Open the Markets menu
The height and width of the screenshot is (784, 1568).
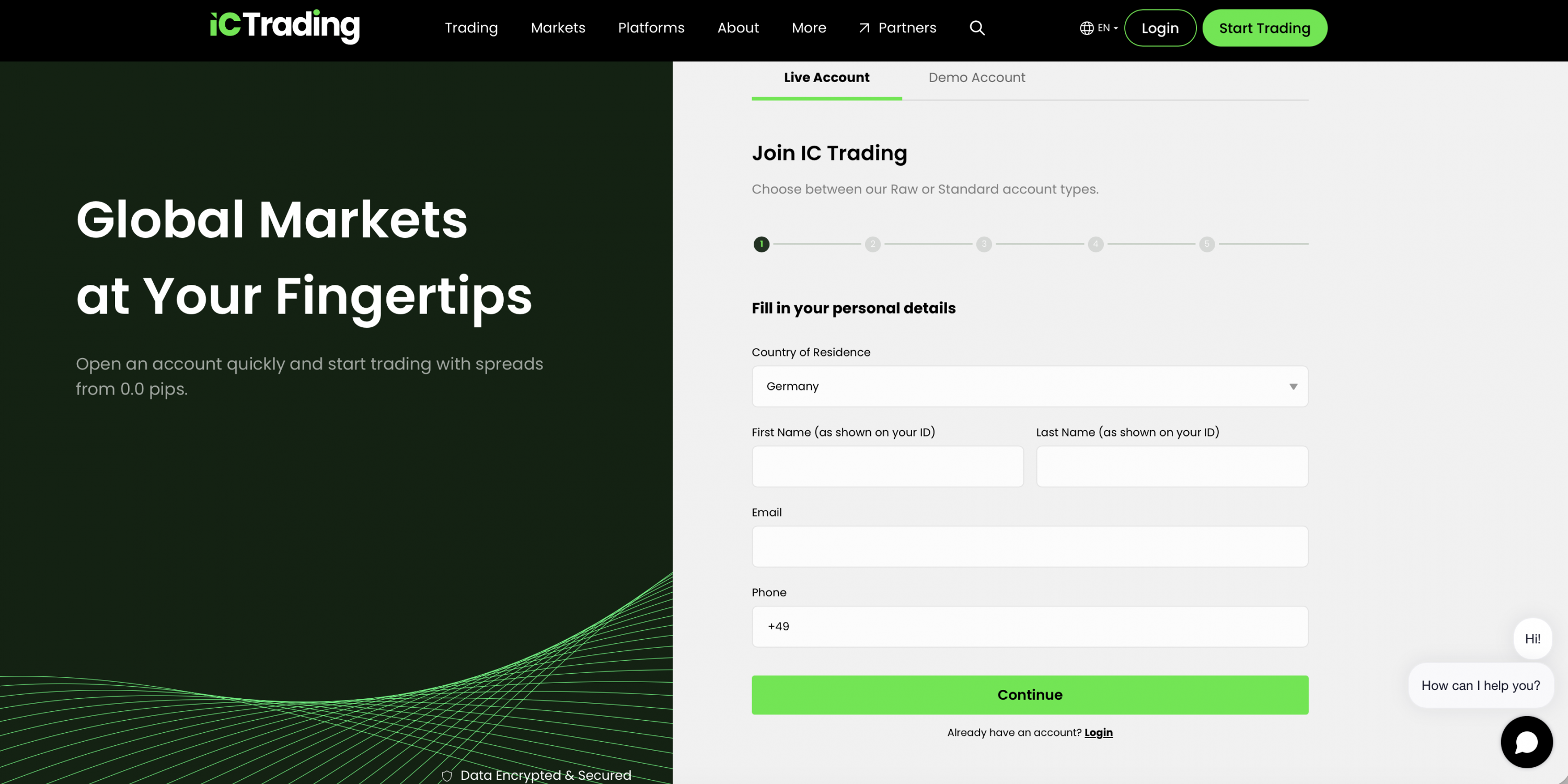558,28
